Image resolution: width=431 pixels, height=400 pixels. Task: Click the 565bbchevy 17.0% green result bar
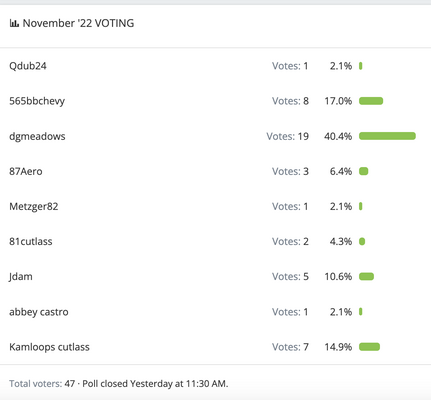click(x=371, y=101)
